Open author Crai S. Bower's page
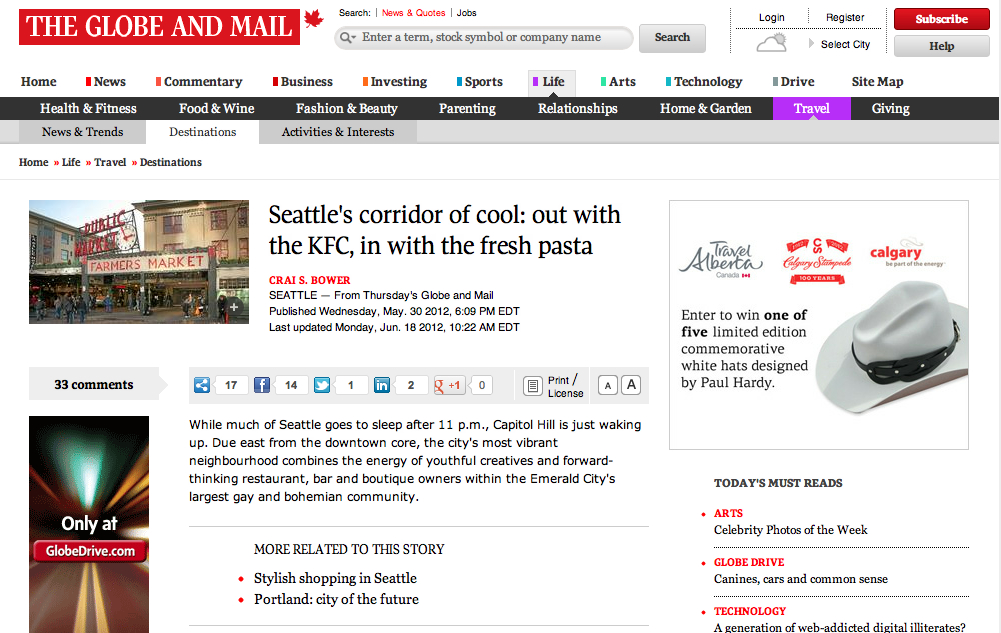Image resolution: width=1001 pixels, height=633 pixels. [310, 280]
